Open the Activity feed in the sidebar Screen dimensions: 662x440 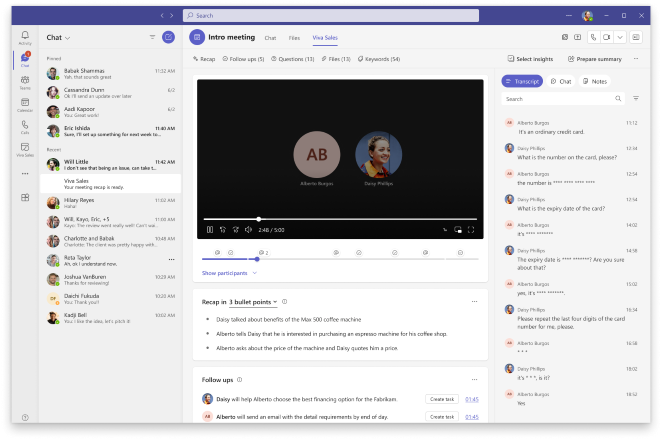coord(24,37)
